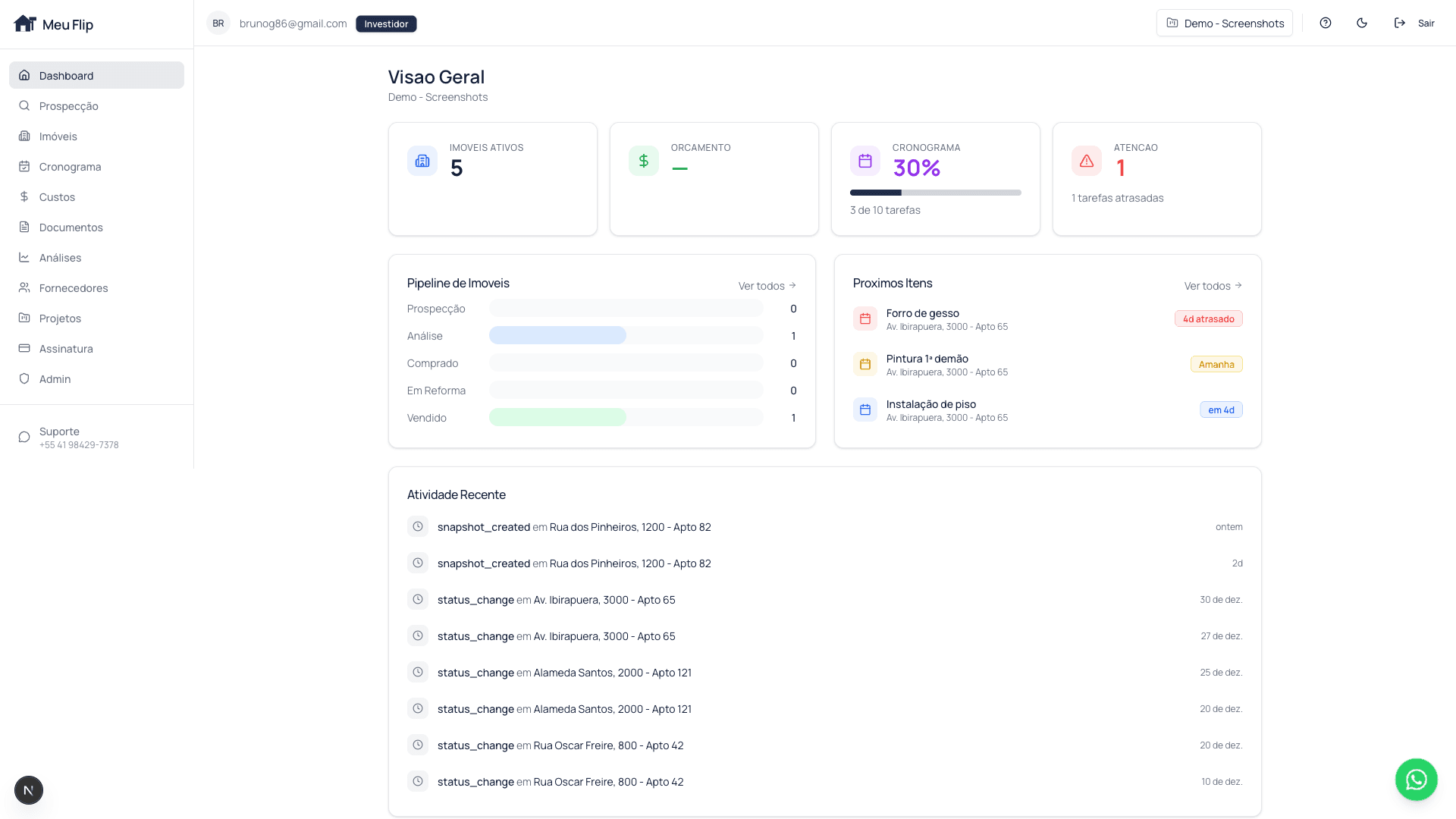Image resolution: width=1456 pixels, height=819 pixels.
Task: Open Cronograma using its calendar icon
Action: click(x=25, y=166)
